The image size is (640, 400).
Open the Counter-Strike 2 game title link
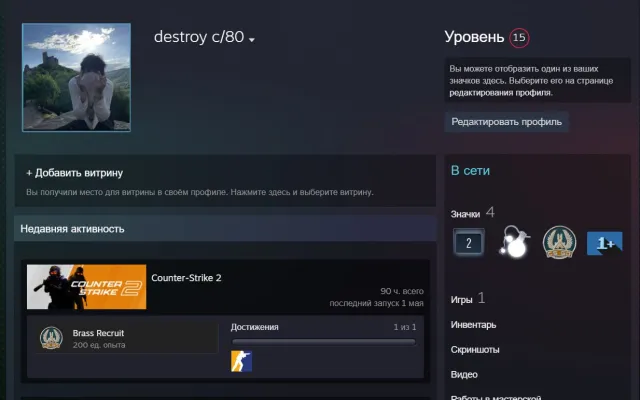186,278
